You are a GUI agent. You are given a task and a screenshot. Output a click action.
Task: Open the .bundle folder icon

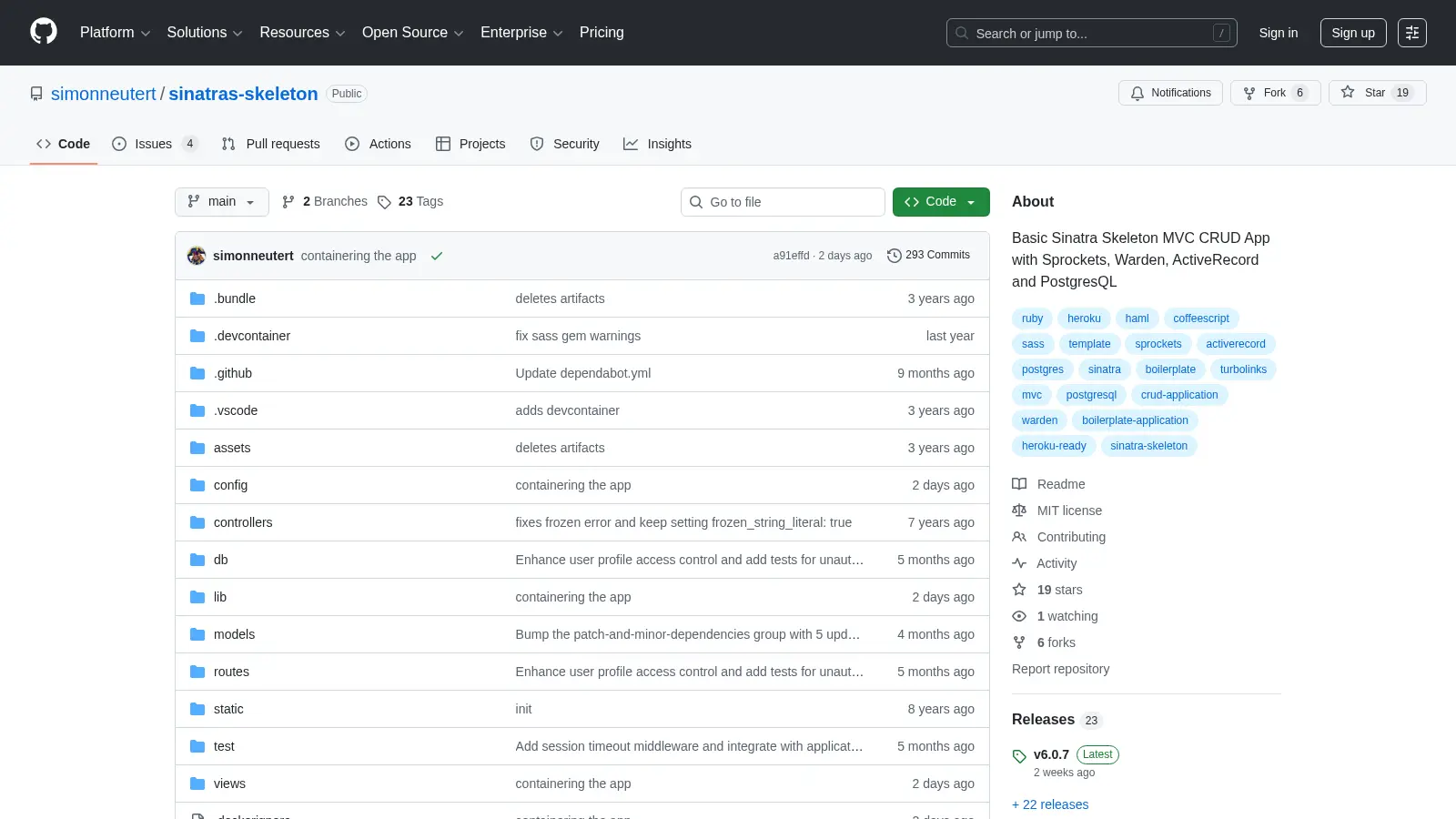[x=197, y=298]
